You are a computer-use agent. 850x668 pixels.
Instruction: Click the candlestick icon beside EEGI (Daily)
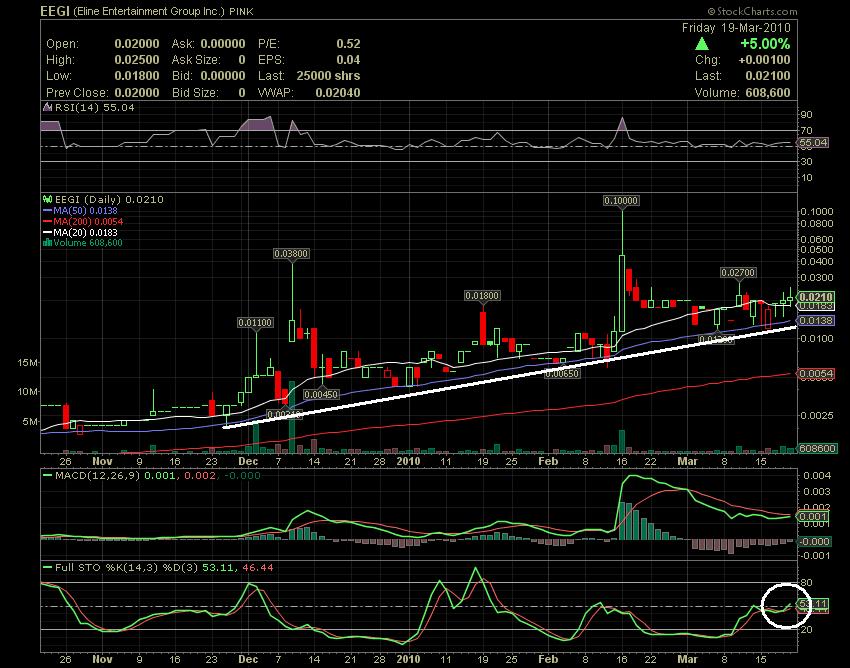[47, 200]
